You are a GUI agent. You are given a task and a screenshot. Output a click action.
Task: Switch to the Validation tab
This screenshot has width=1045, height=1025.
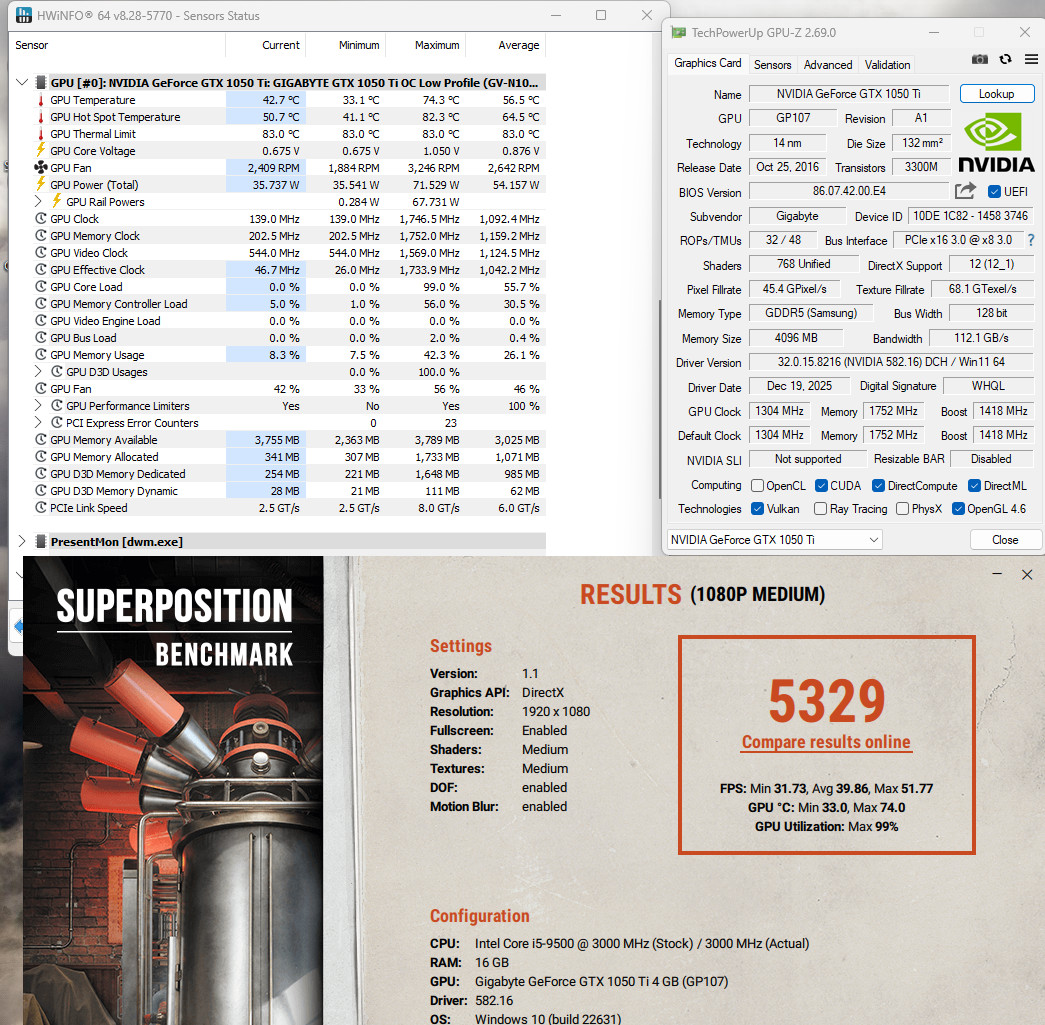coord(887,65)
